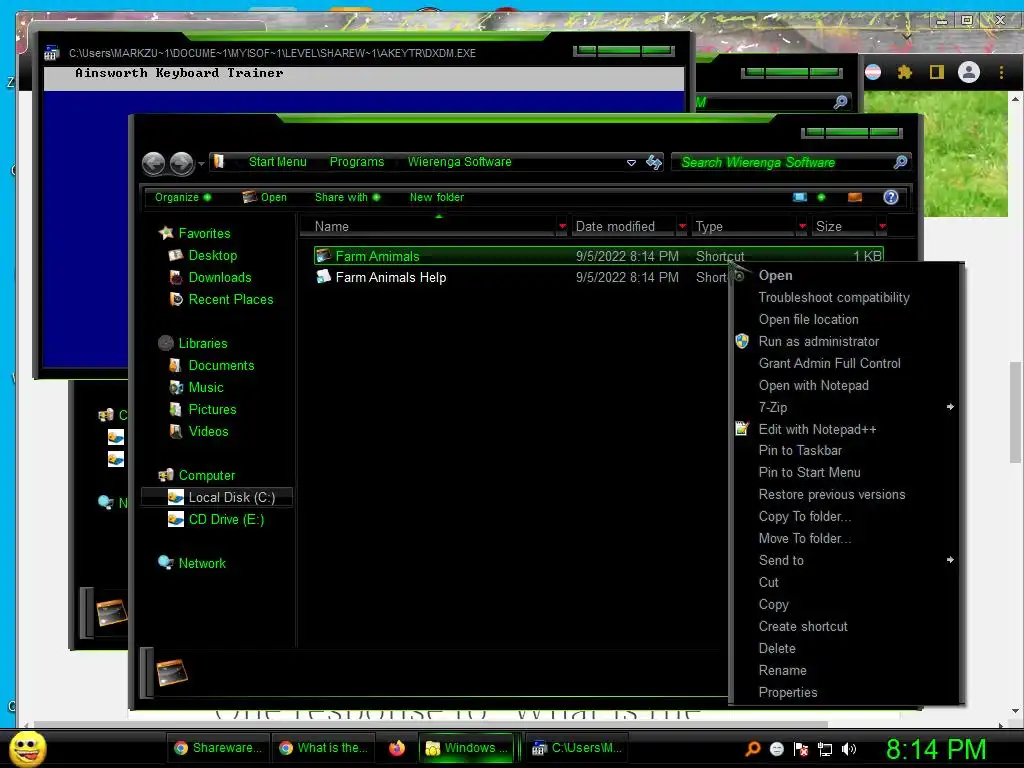Switch to the C:\Users\M... taskbar button
The height and width of the screenshot is (768, 1024).
(x=577, y=748)
